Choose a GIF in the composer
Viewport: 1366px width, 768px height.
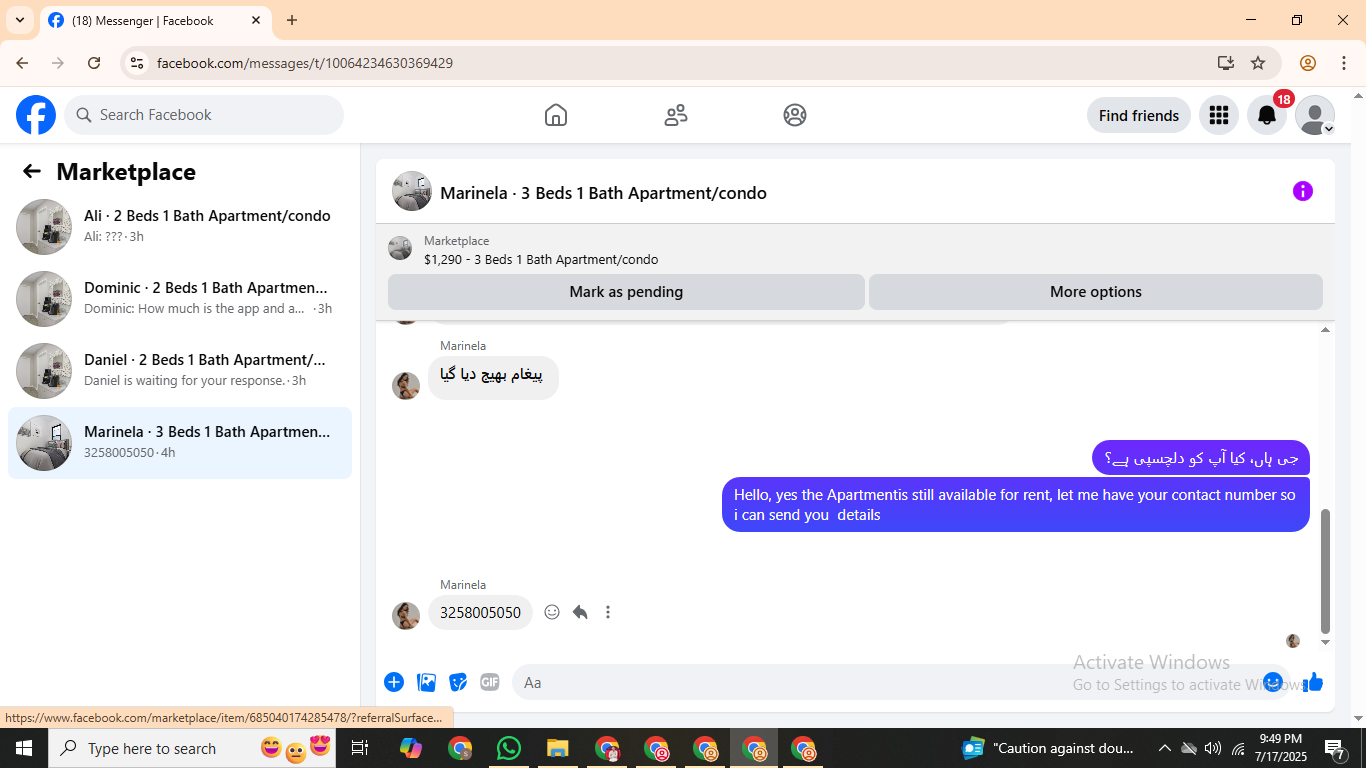[x=489, y=682]
